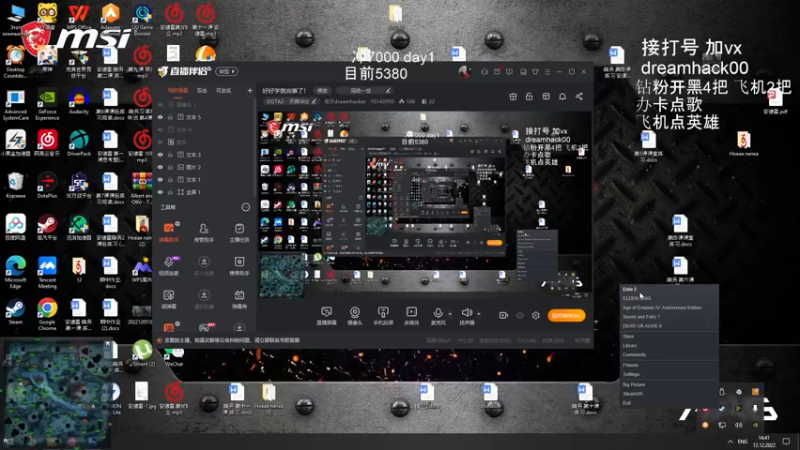Open GeForce Experience desktop shortcut

tap(47, 105)
